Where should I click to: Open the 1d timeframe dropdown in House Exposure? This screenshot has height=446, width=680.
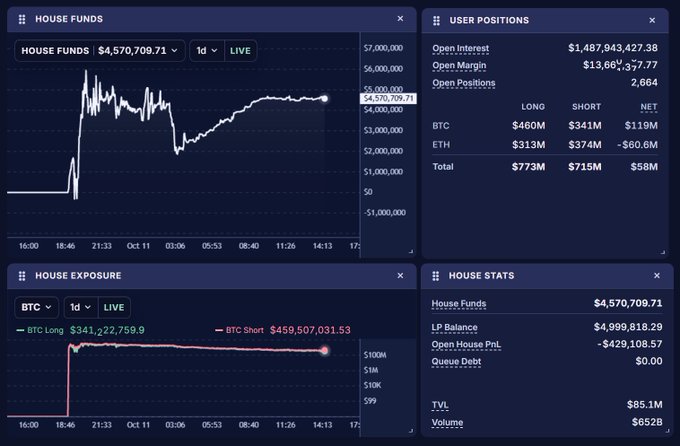pyautogui.click(x=81, y=307)
